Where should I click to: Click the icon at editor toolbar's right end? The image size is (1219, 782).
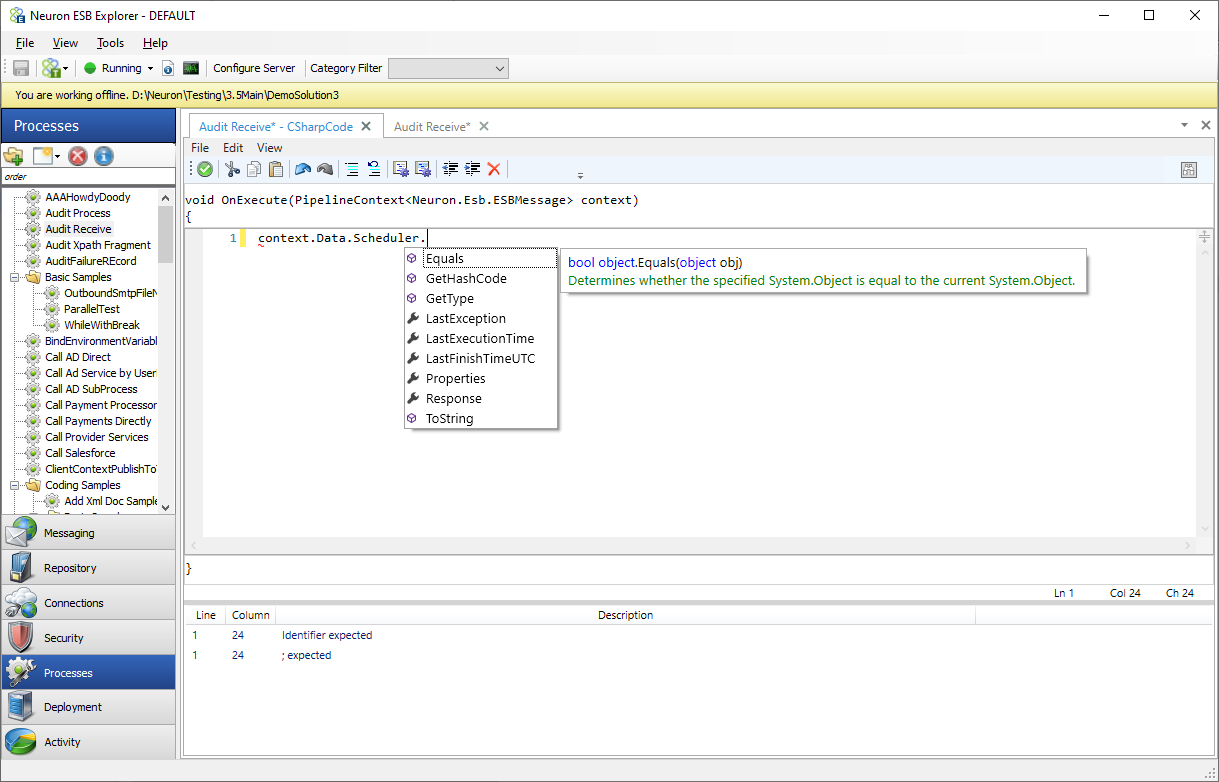click(x=1189, y=169)
